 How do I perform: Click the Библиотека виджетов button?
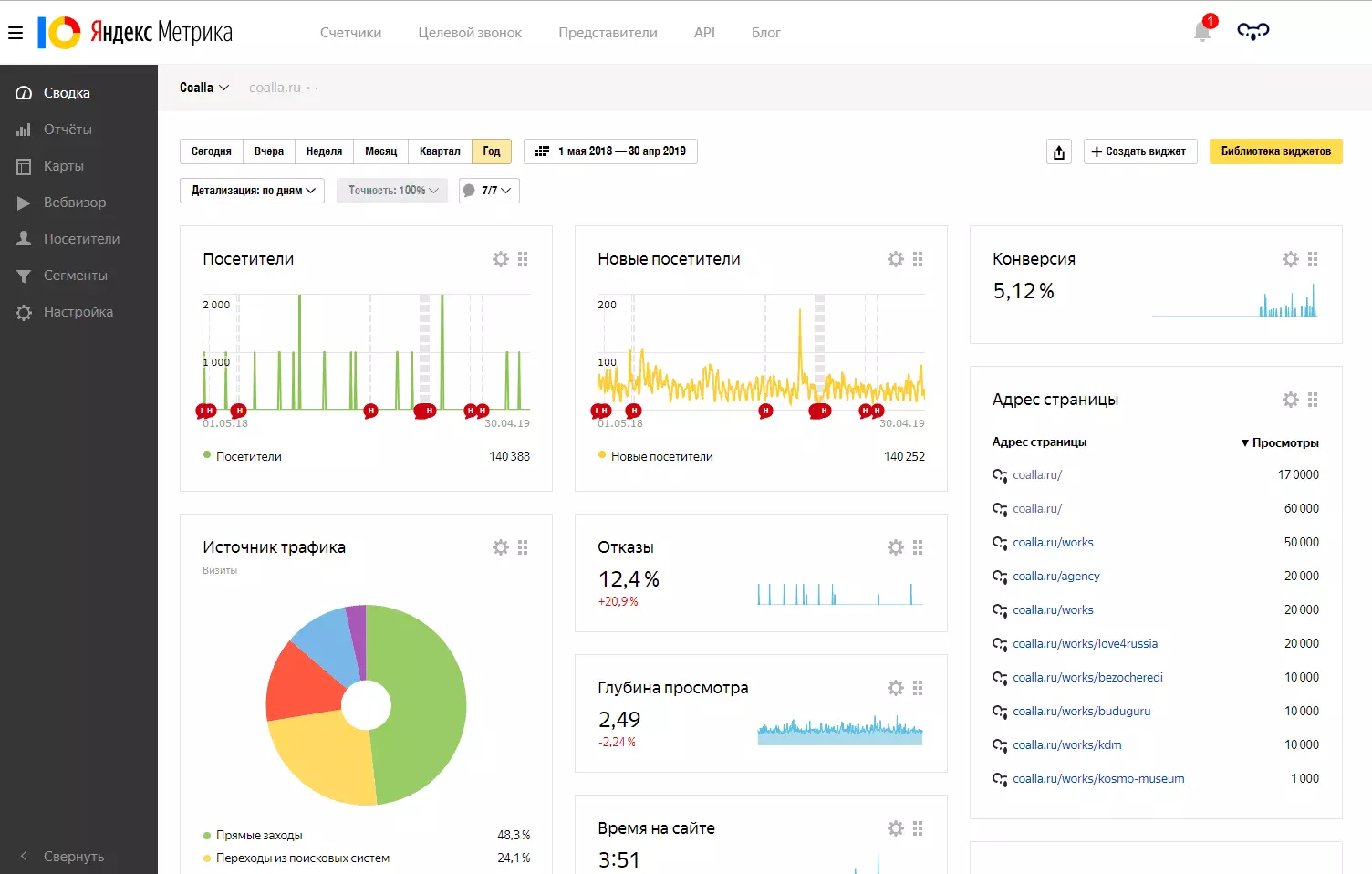(x=1275, y=151)
